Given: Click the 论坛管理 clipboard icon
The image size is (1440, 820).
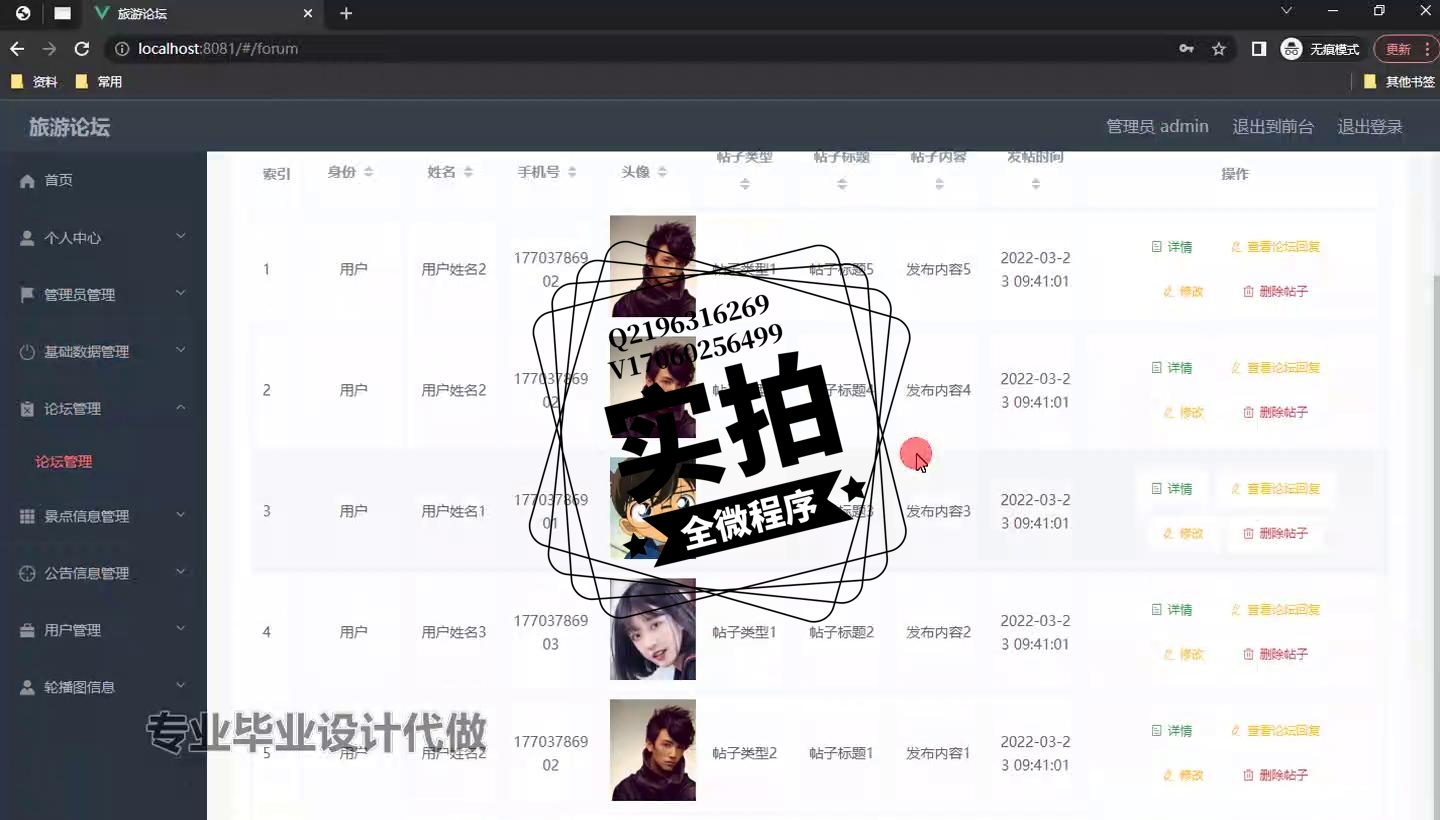Looking at the screenshot, I should pyautogui.click(x=27, y=409).
